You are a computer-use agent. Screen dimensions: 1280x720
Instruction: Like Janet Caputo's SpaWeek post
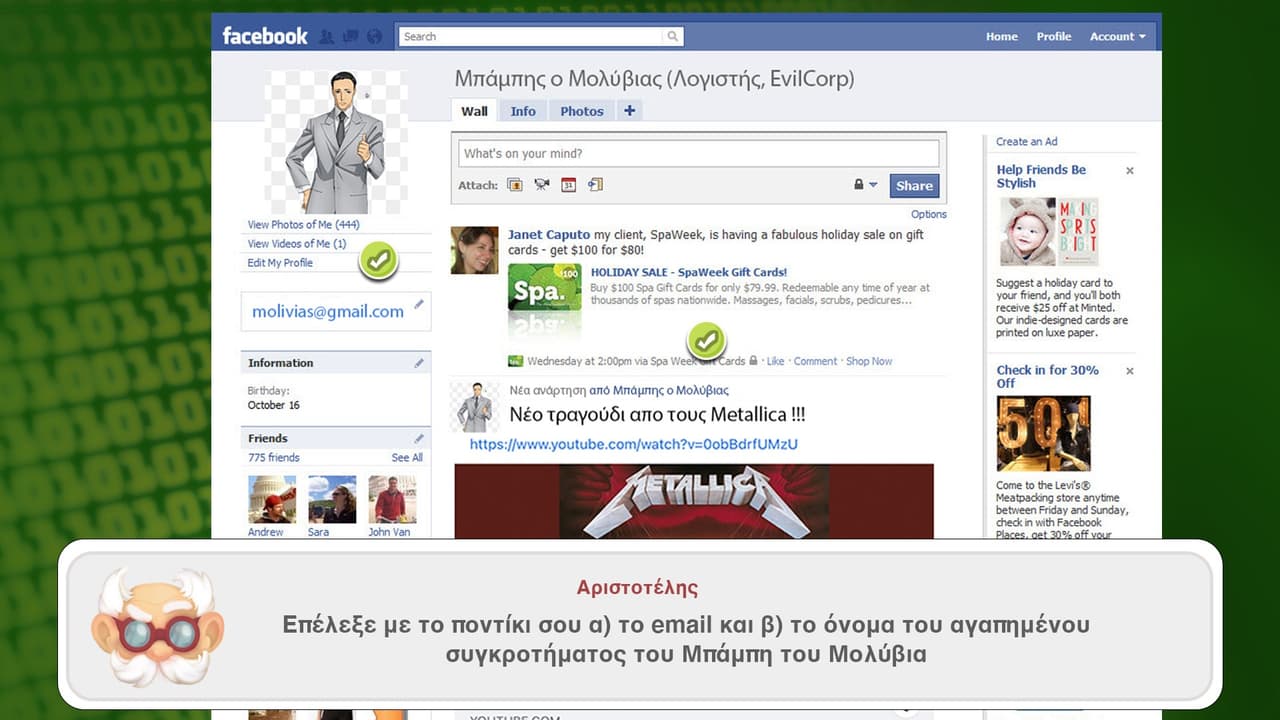click(x=775, y=361)
